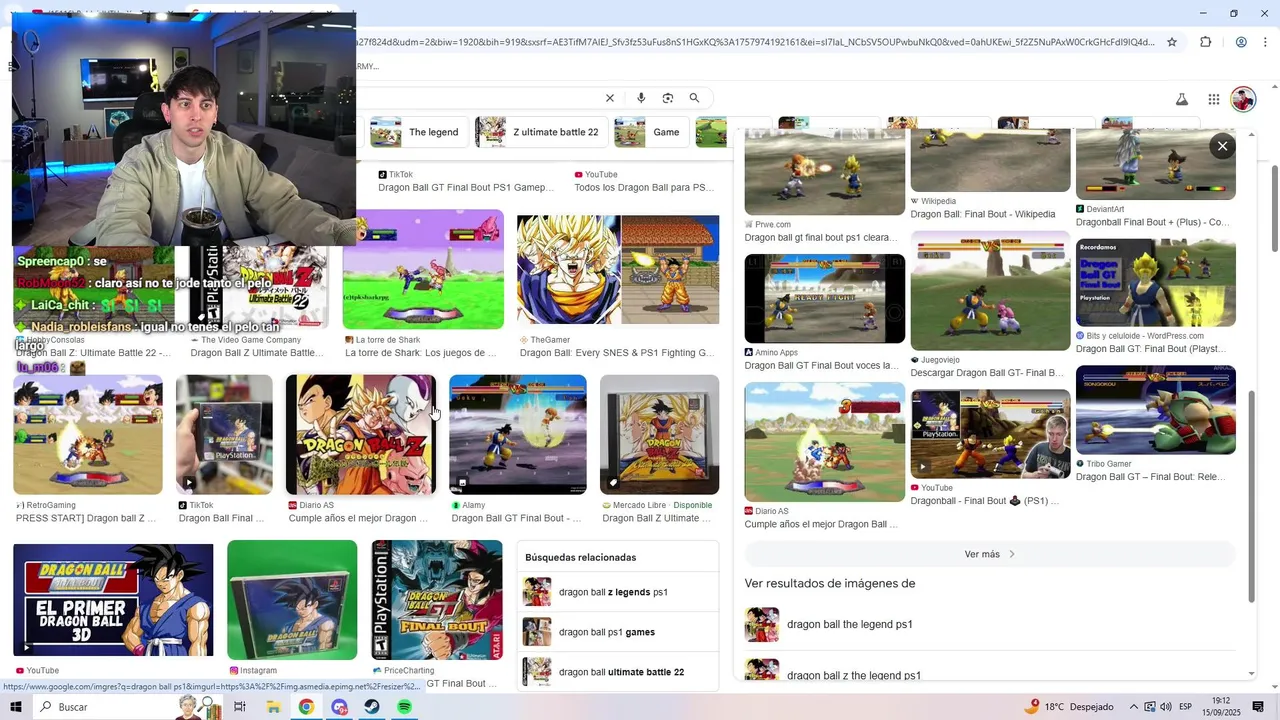The width and height of the screenshot is (1280, 720).
Task: Open the 'El Primer Dragon Ball 3D' YouTube thumbnail
Action: 113,600
